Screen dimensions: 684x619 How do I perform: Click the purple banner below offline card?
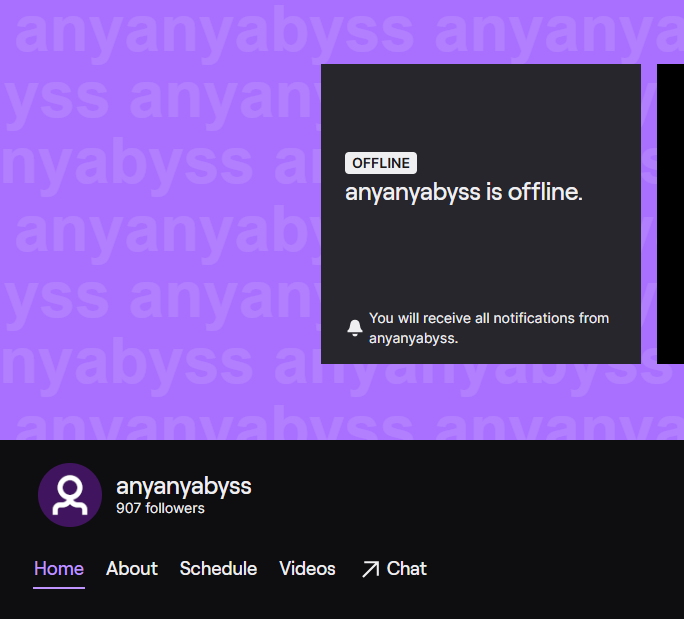(x=480, y=401)
